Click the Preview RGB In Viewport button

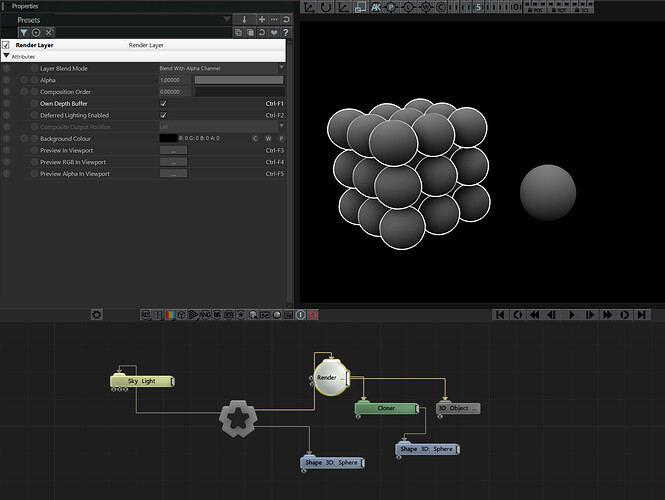tap(173, 162)
